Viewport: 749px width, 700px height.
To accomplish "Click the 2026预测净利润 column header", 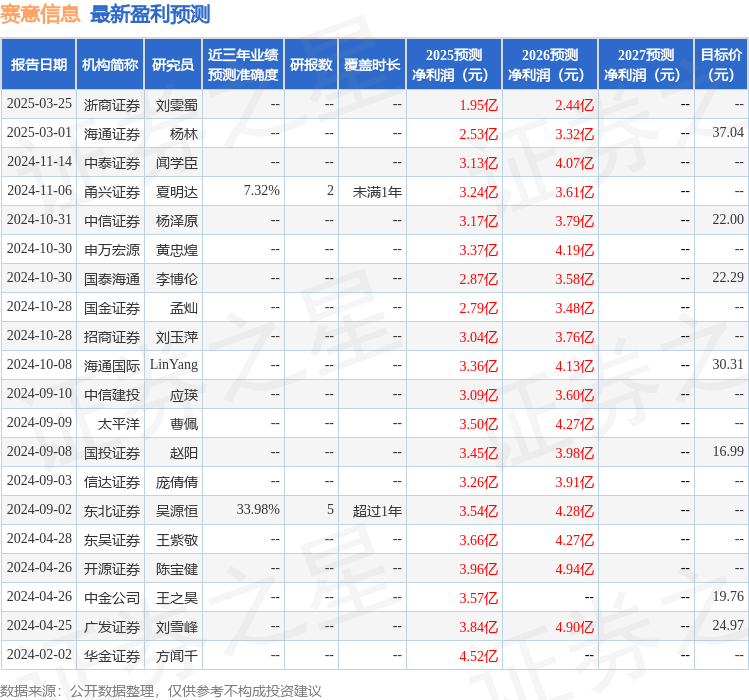I will click(550, 65).
